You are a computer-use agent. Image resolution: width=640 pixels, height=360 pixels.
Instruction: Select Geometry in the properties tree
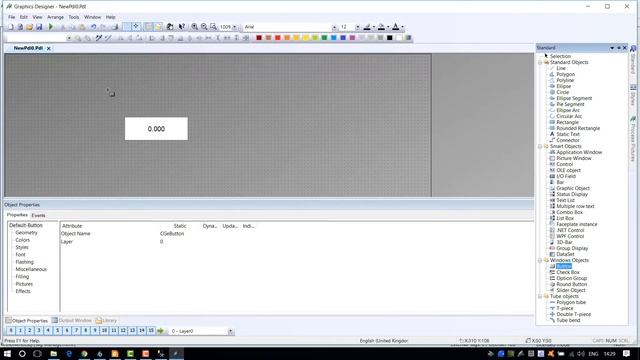click(x=27, y=233)
